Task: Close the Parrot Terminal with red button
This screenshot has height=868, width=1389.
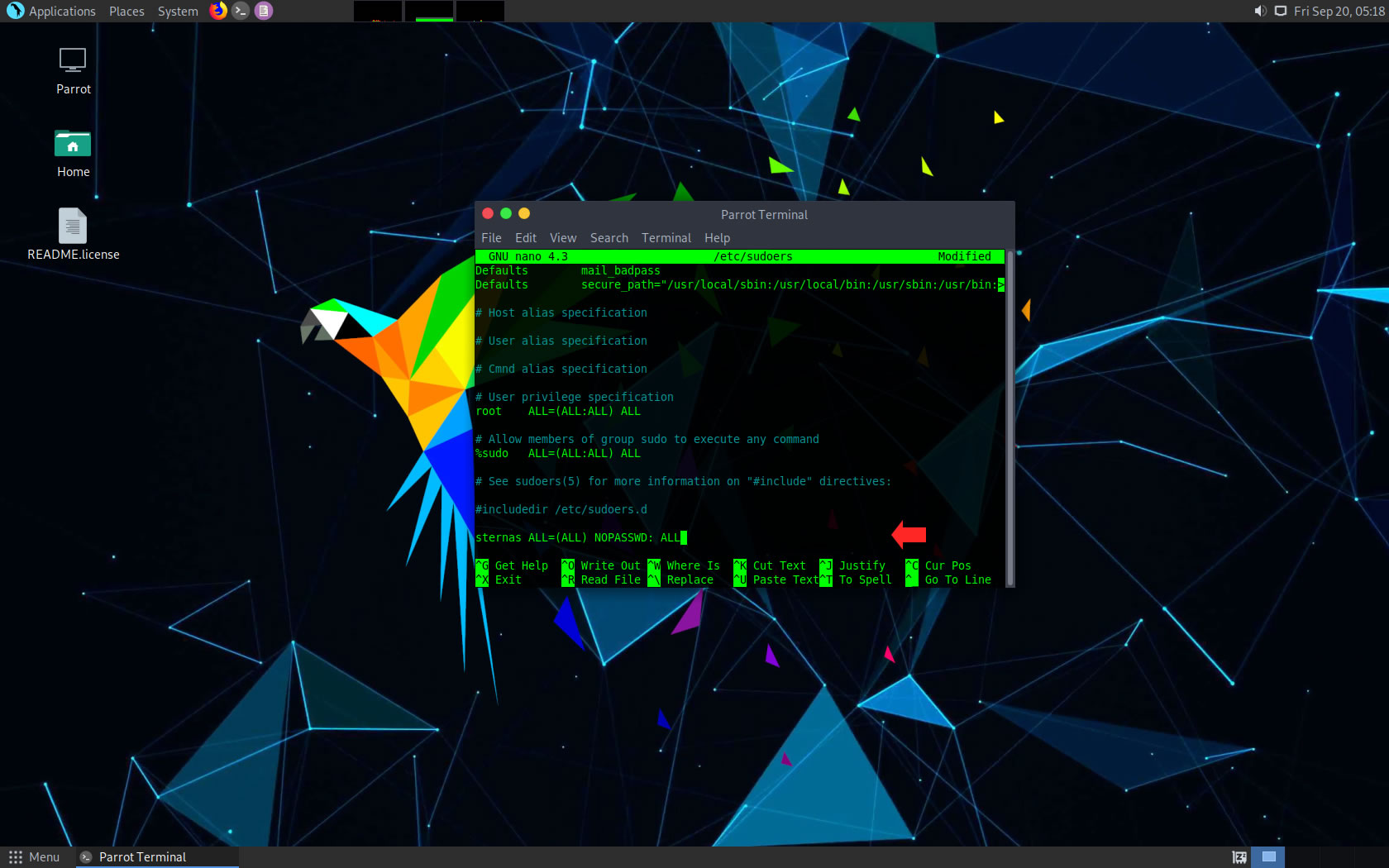Action: 488,214
